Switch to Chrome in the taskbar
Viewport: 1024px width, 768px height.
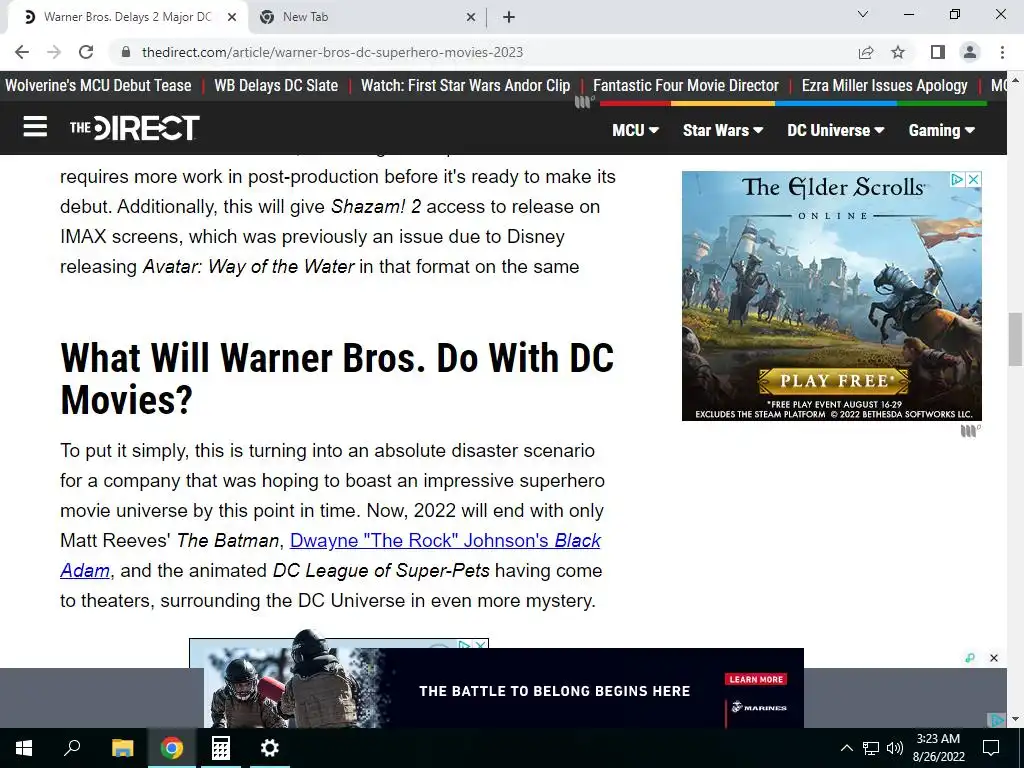(172, 748)
